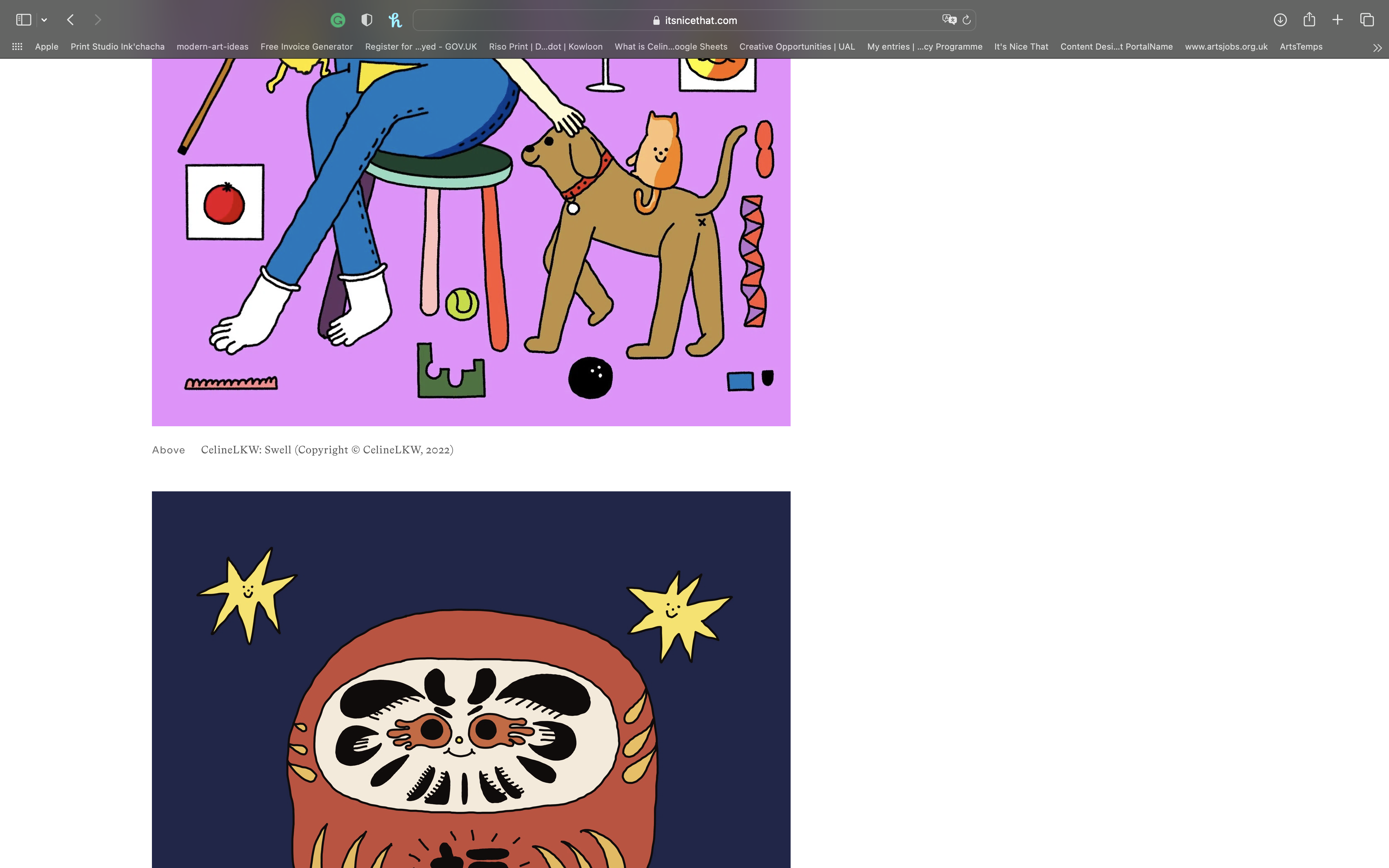The width and height of the screenshot is (1389, 868).
Task: Open the Free Invoice Generator bookmark
Action: pyautogui.click(x=307, y=46)
